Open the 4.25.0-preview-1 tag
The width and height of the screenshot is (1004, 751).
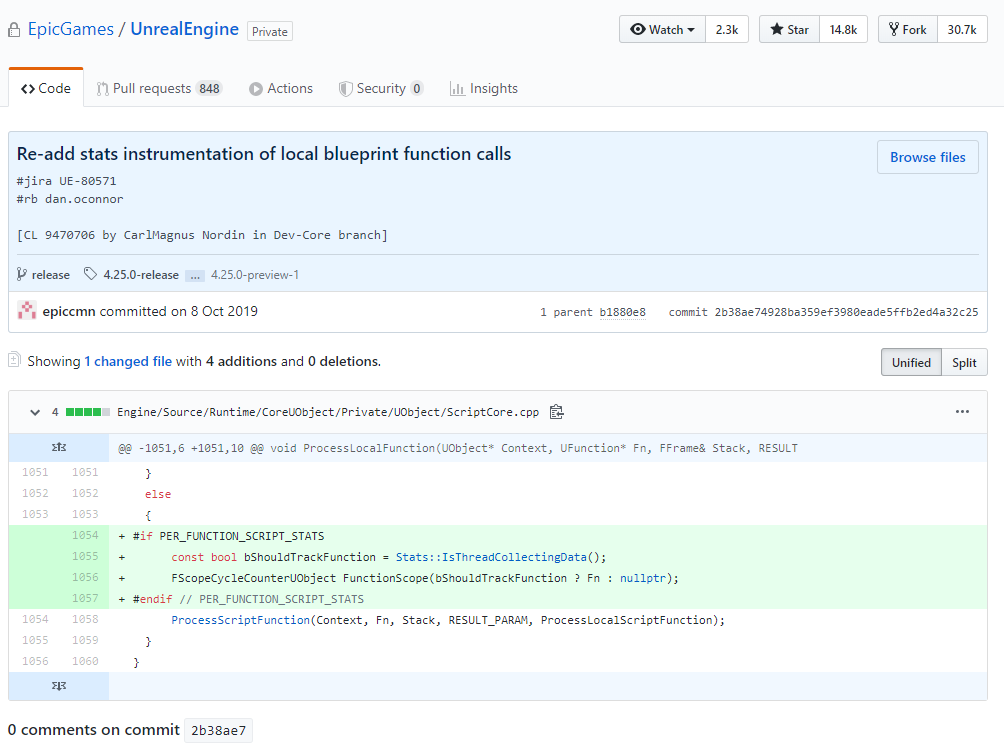(255, 275)
